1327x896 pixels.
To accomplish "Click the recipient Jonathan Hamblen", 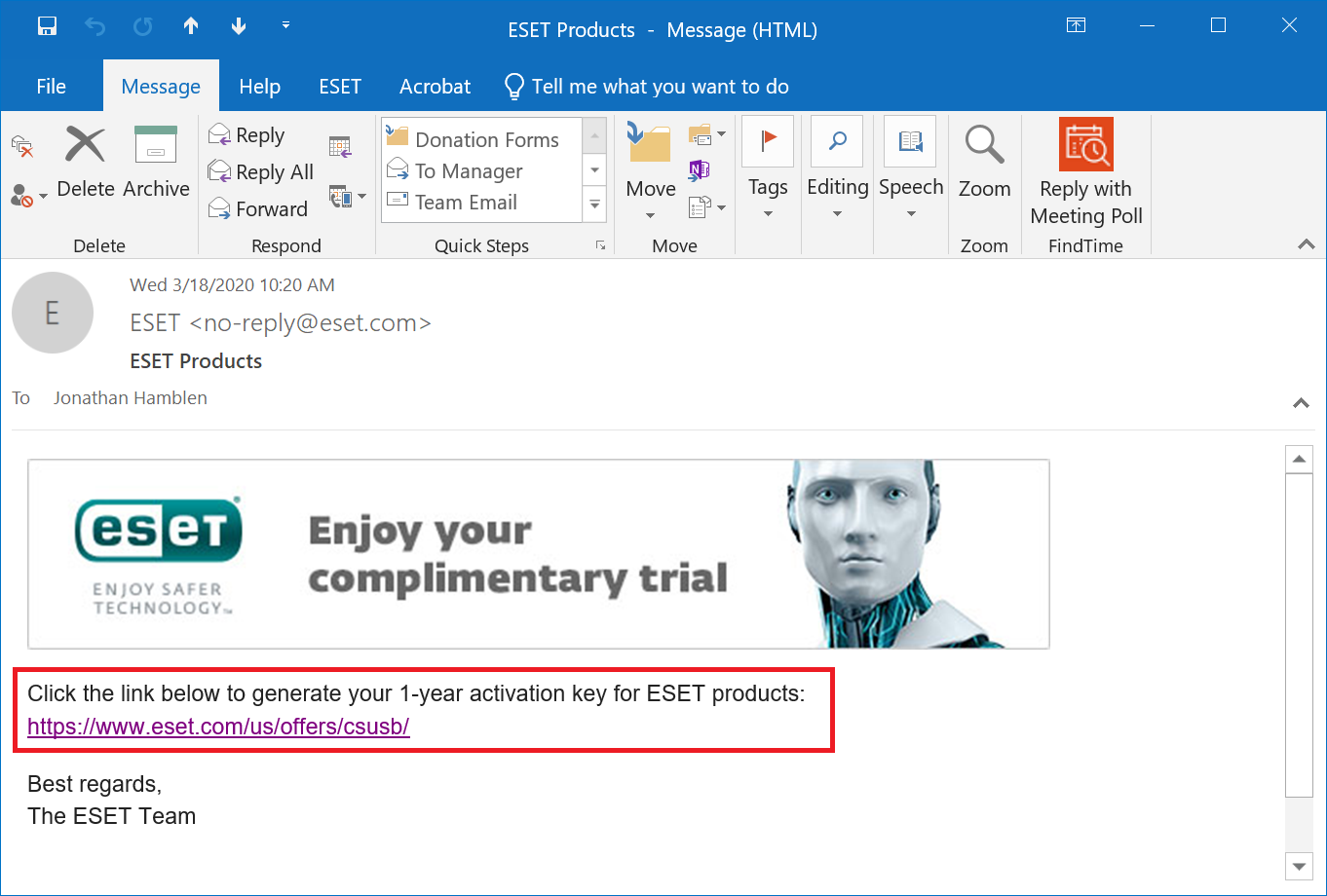I will (130, 397).
